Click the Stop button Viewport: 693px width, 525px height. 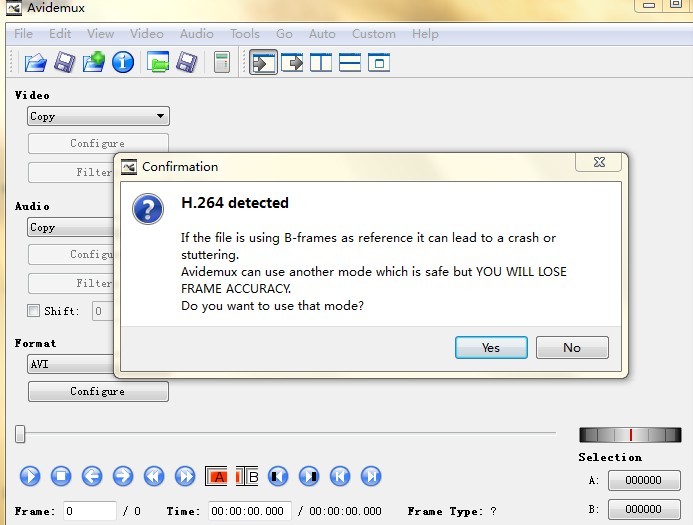pyautogui.click(x=61, y=476)
